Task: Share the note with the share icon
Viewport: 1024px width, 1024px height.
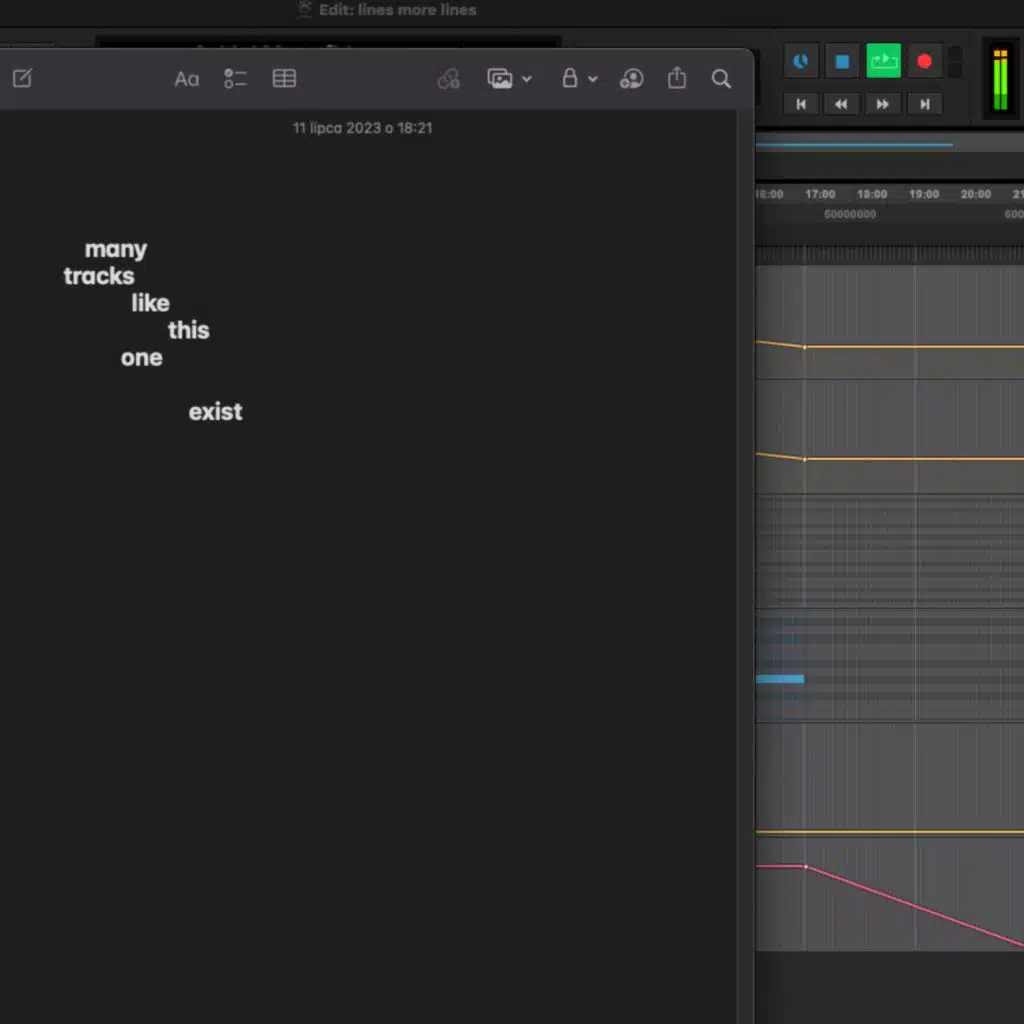Action: [677, 78]
